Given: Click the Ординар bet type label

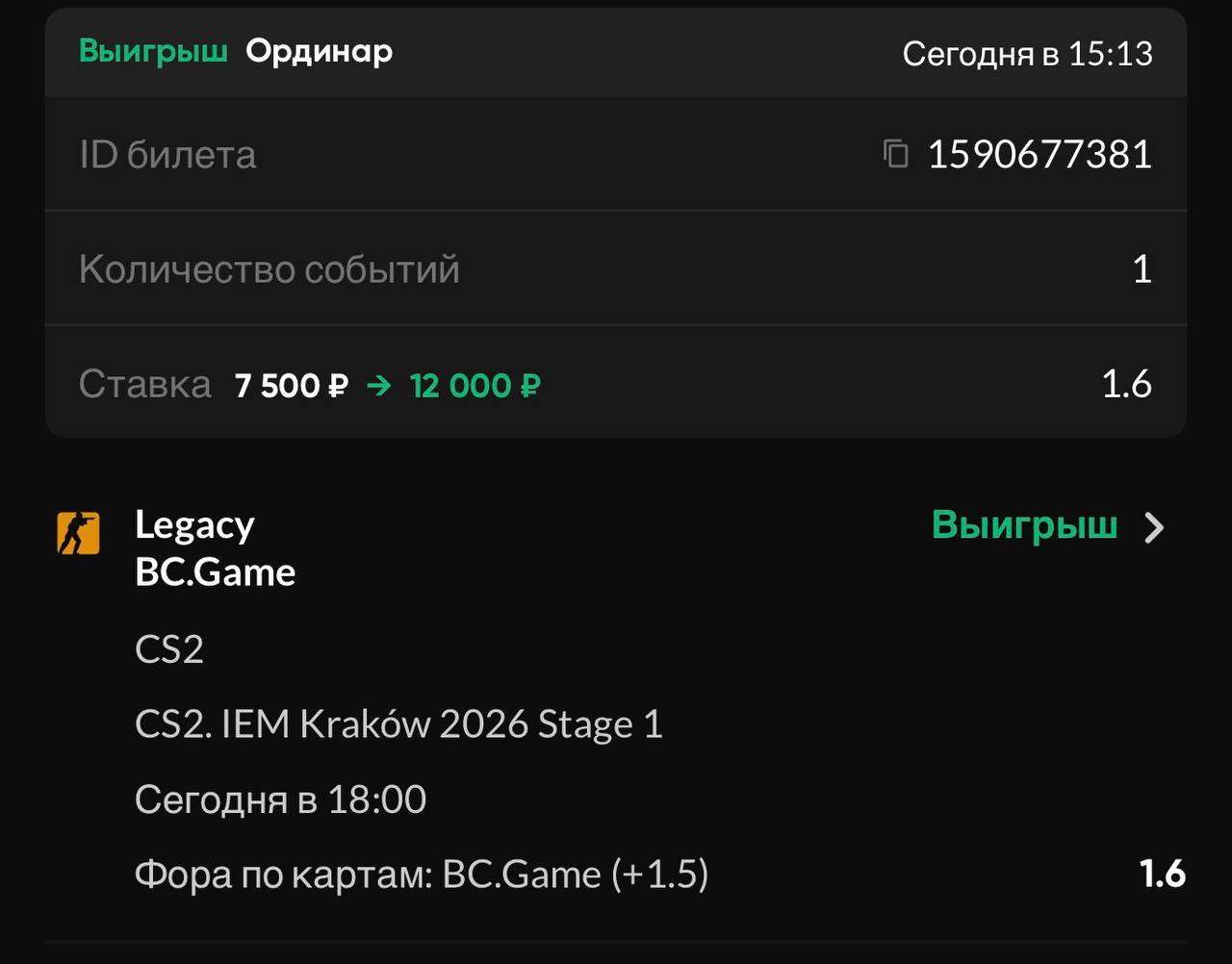Looking at the screenshot, I should (x=319, y=51).
